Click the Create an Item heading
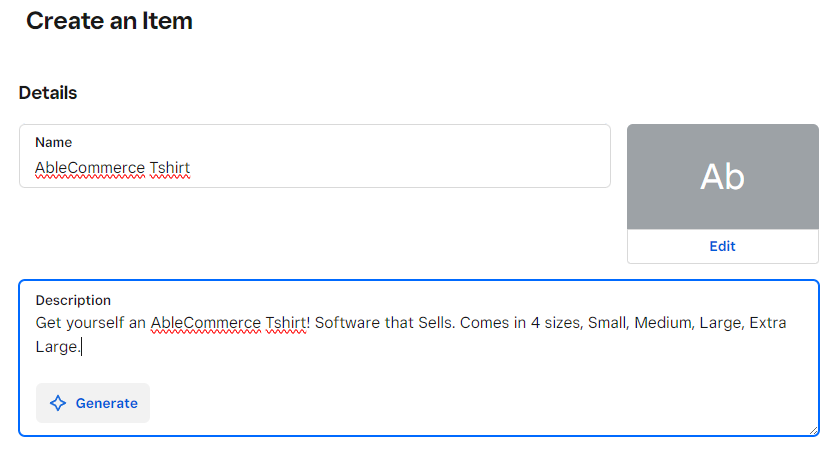The image size is (838, 451). [x=110, y=21]
